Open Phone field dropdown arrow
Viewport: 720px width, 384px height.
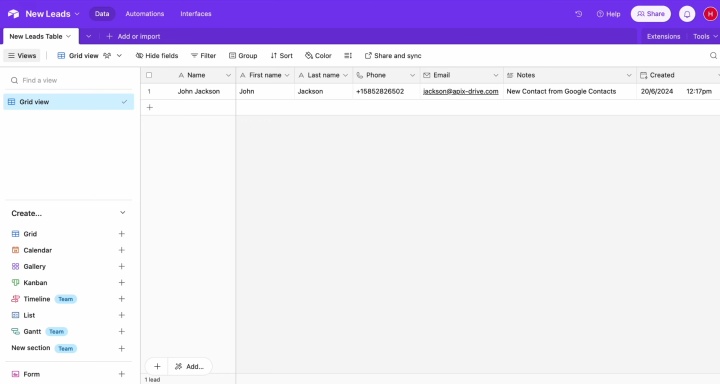tap(412, 75)
